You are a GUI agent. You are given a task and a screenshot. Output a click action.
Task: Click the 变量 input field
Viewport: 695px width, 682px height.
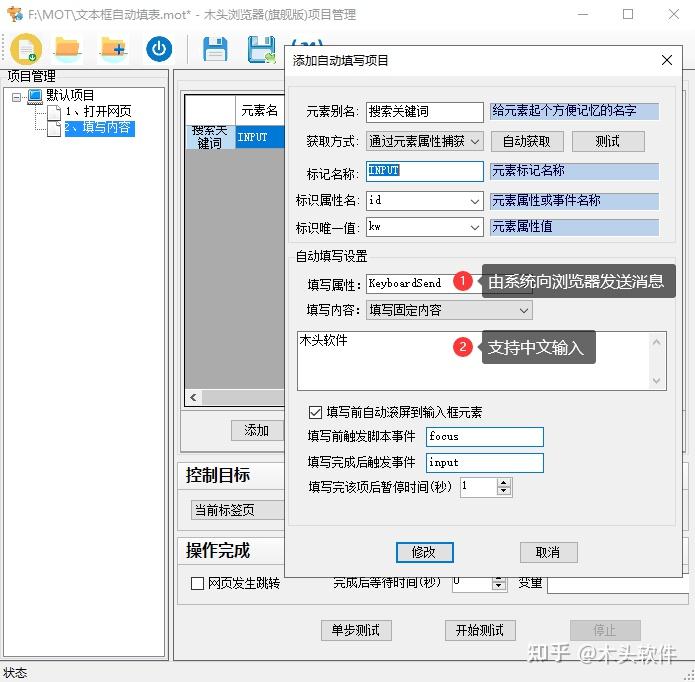point(618,585)
